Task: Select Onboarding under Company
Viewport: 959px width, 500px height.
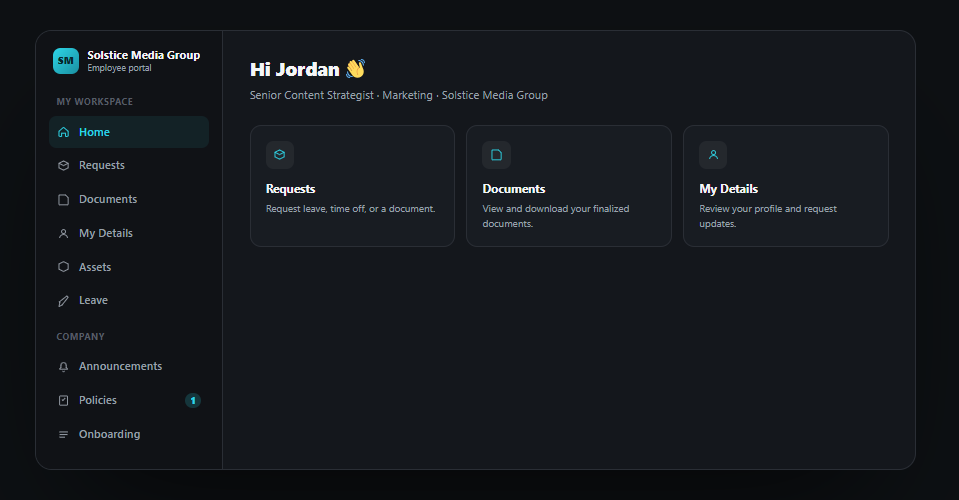Action: click(129, 434)
